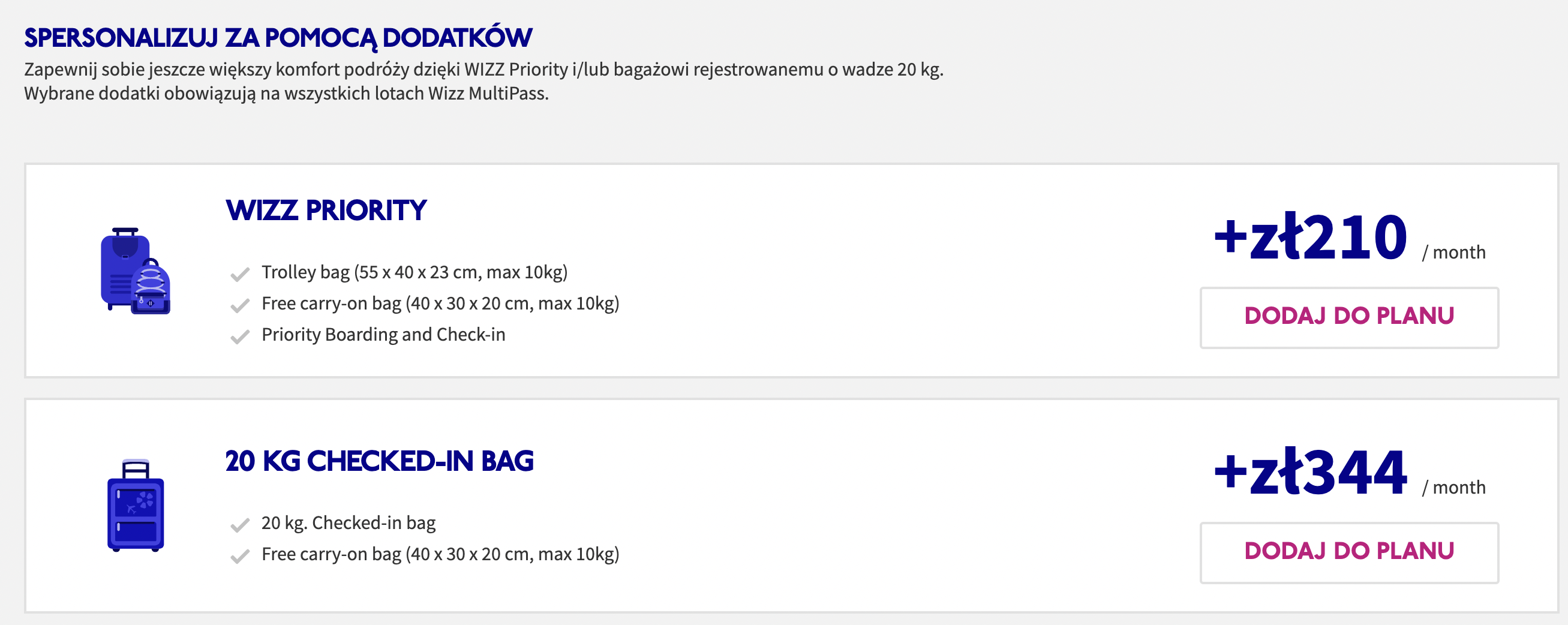The image size is (1568, 625).
Task: Click the Spersonalizuj za pomocą dodatków title
Action: tap(278, 38)
